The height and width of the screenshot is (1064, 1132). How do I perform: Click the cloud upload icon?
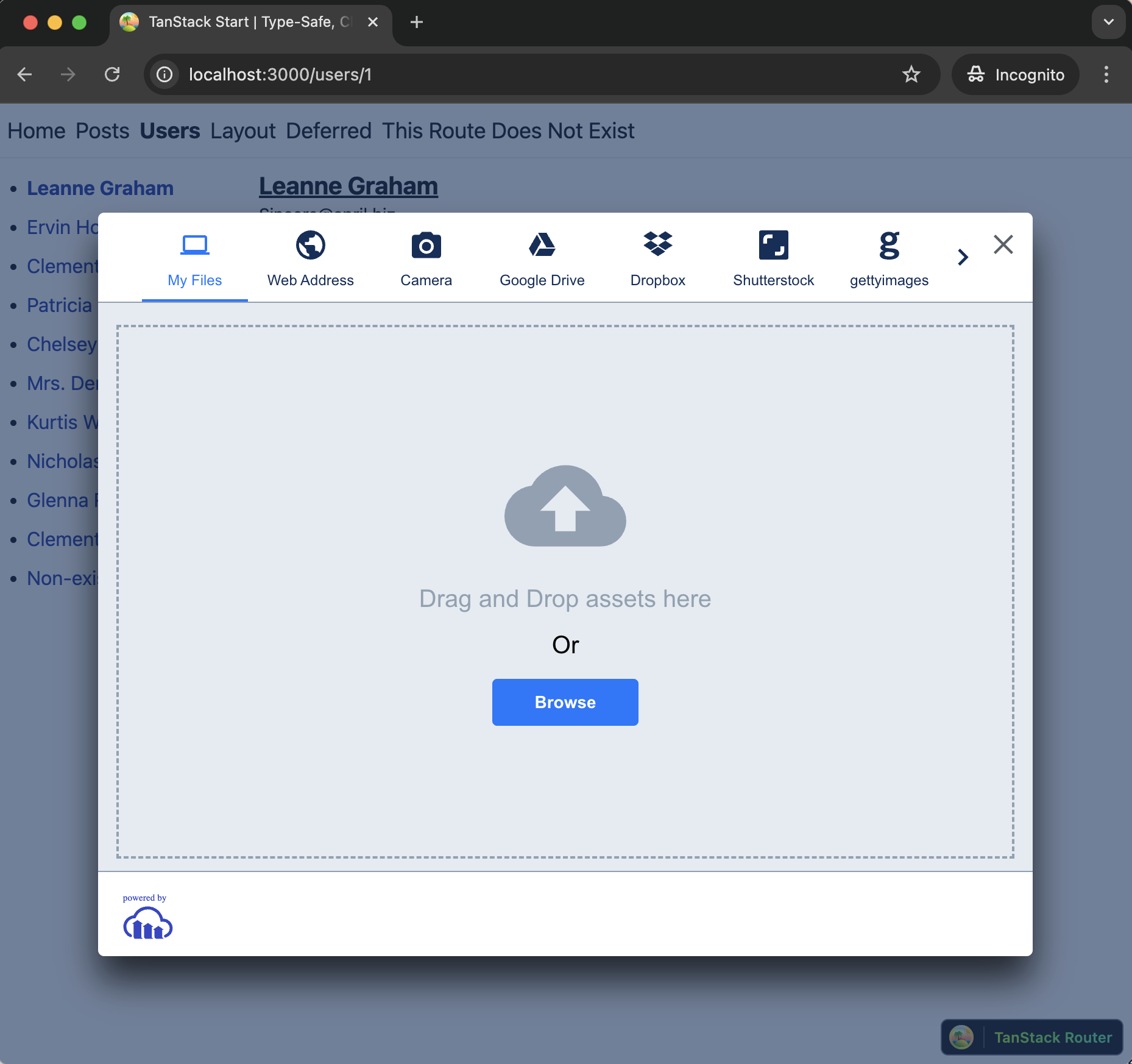pyautogui.click(x=565, y=506)
